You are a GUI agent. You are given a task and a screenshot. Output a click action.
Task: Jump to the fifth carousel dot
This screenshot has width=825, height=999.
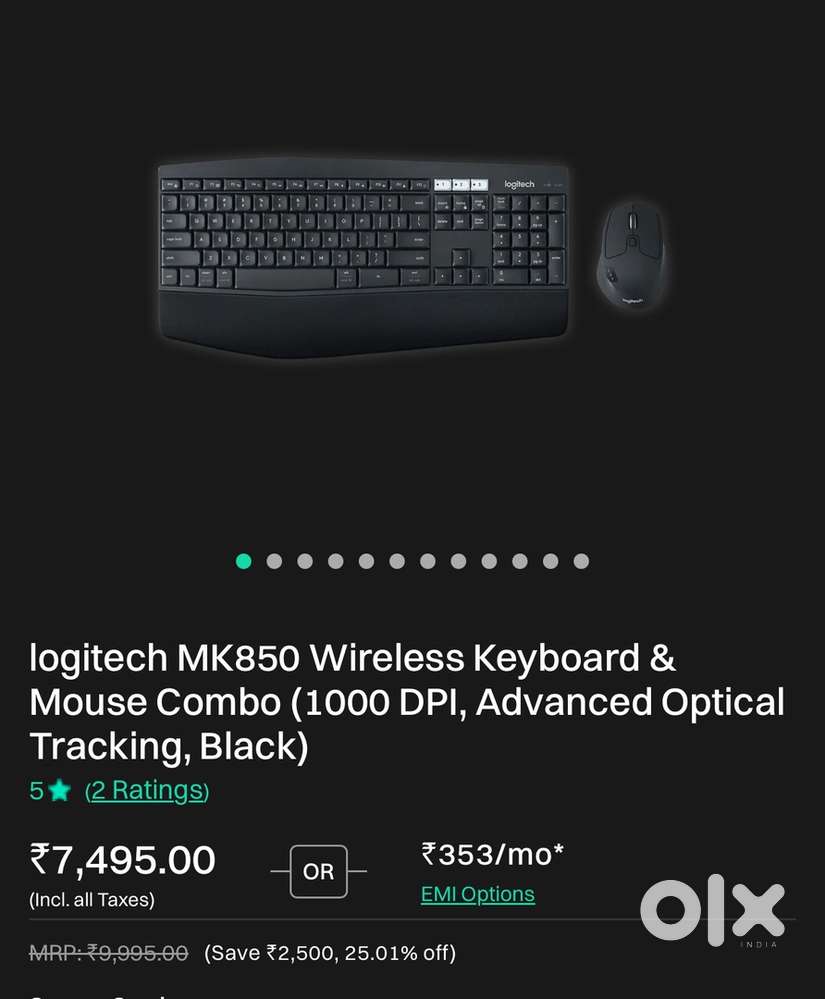coord(366,561)
